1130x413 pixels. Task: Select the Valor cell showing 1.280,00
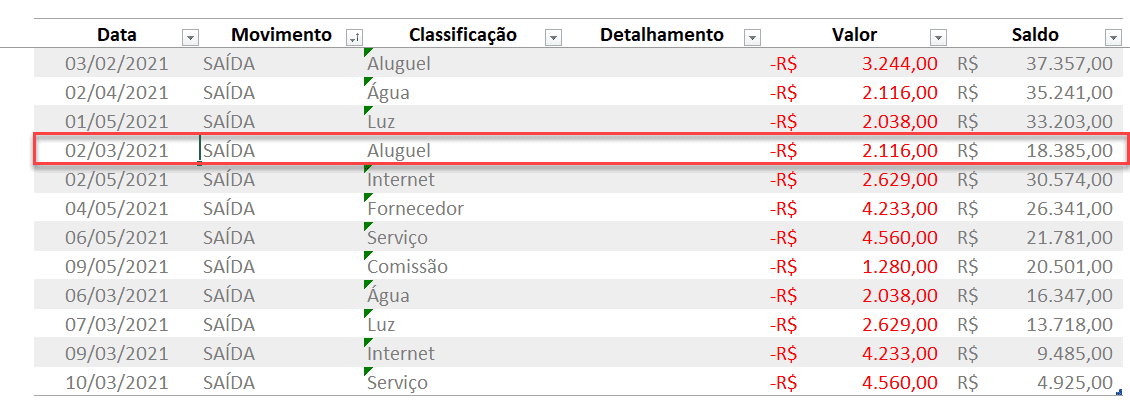[855, 267]
